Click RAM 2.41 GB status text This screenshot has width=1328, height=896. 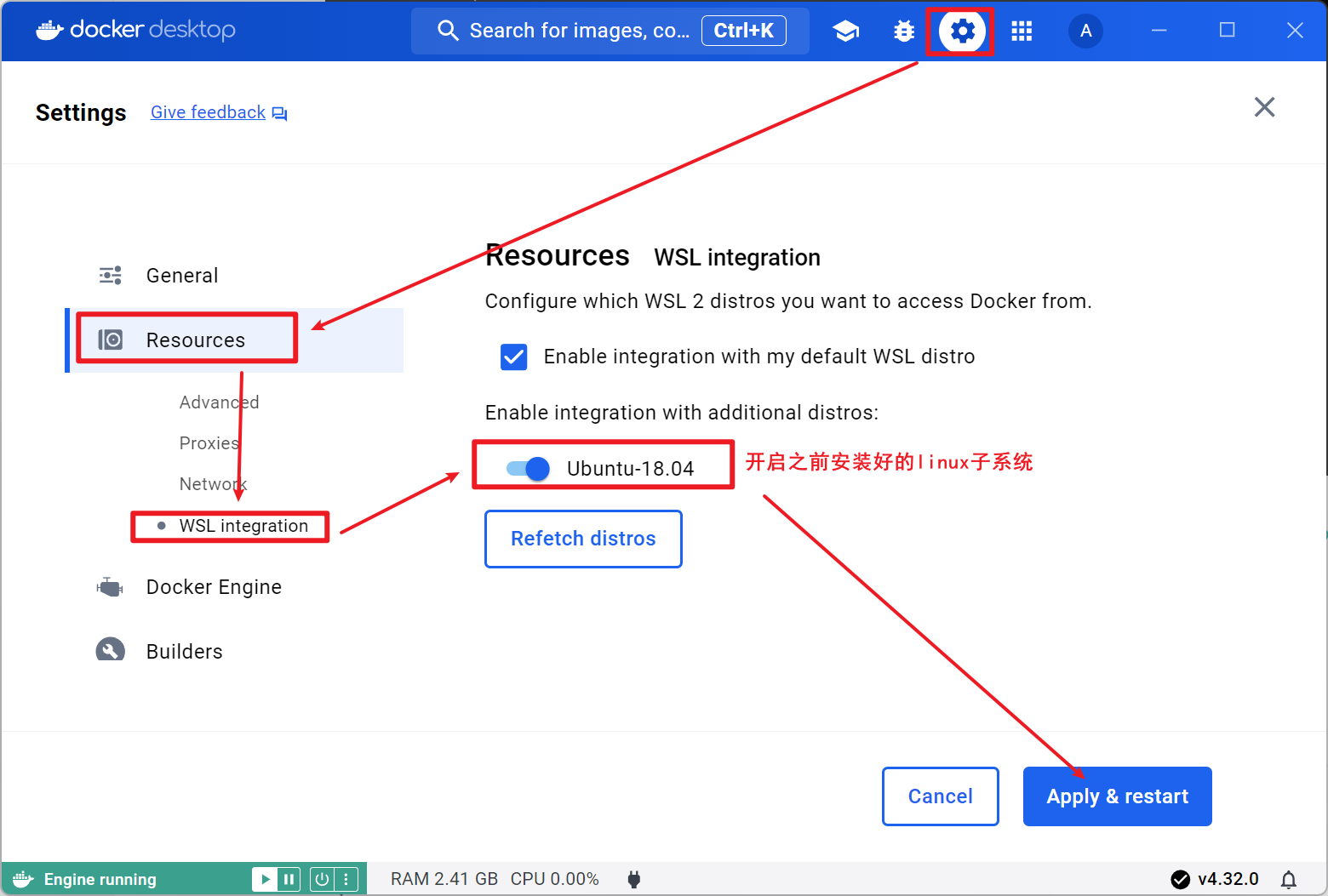[x=444, y=879]
